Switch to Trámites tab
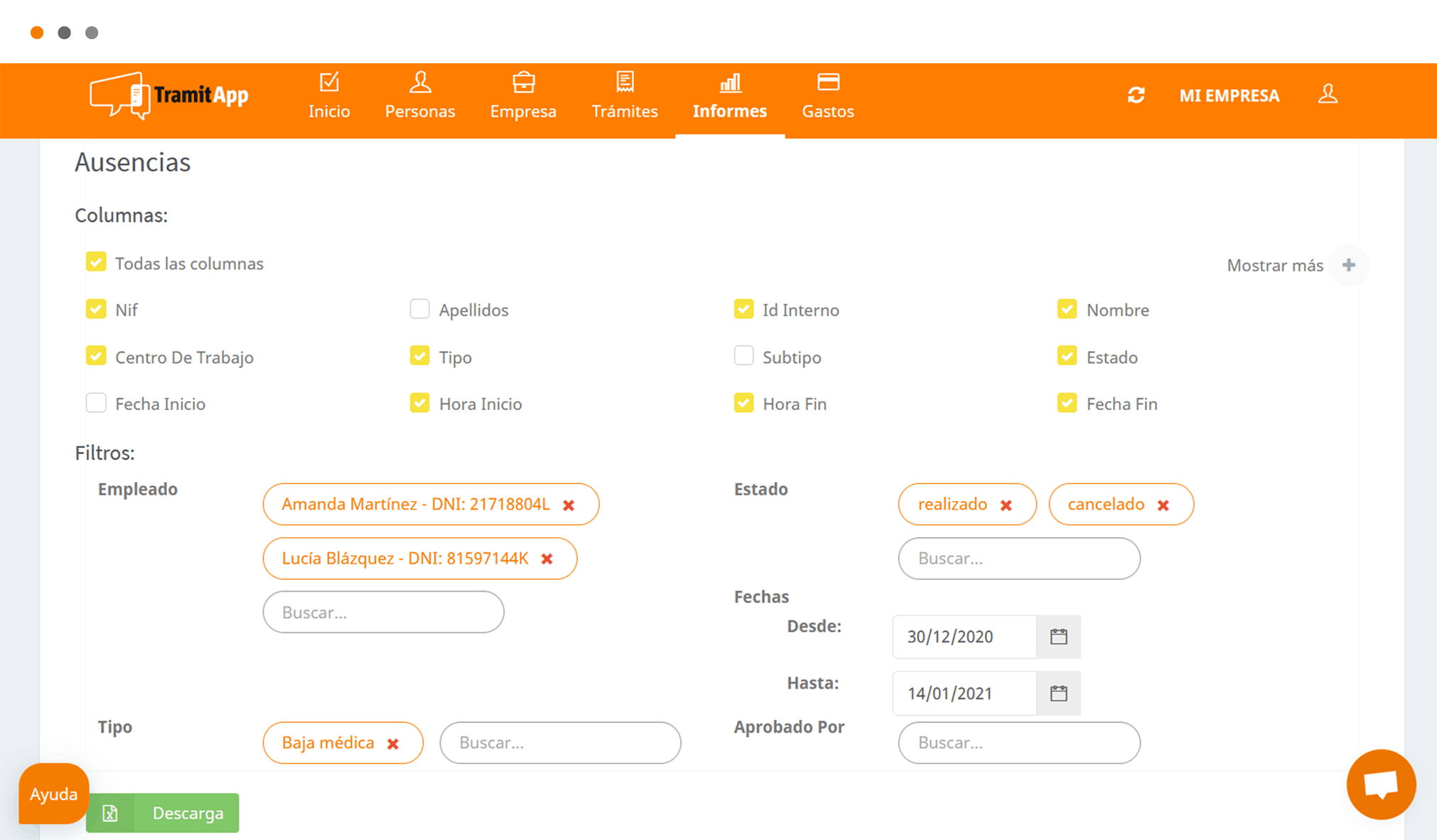 tap(625, 97)
